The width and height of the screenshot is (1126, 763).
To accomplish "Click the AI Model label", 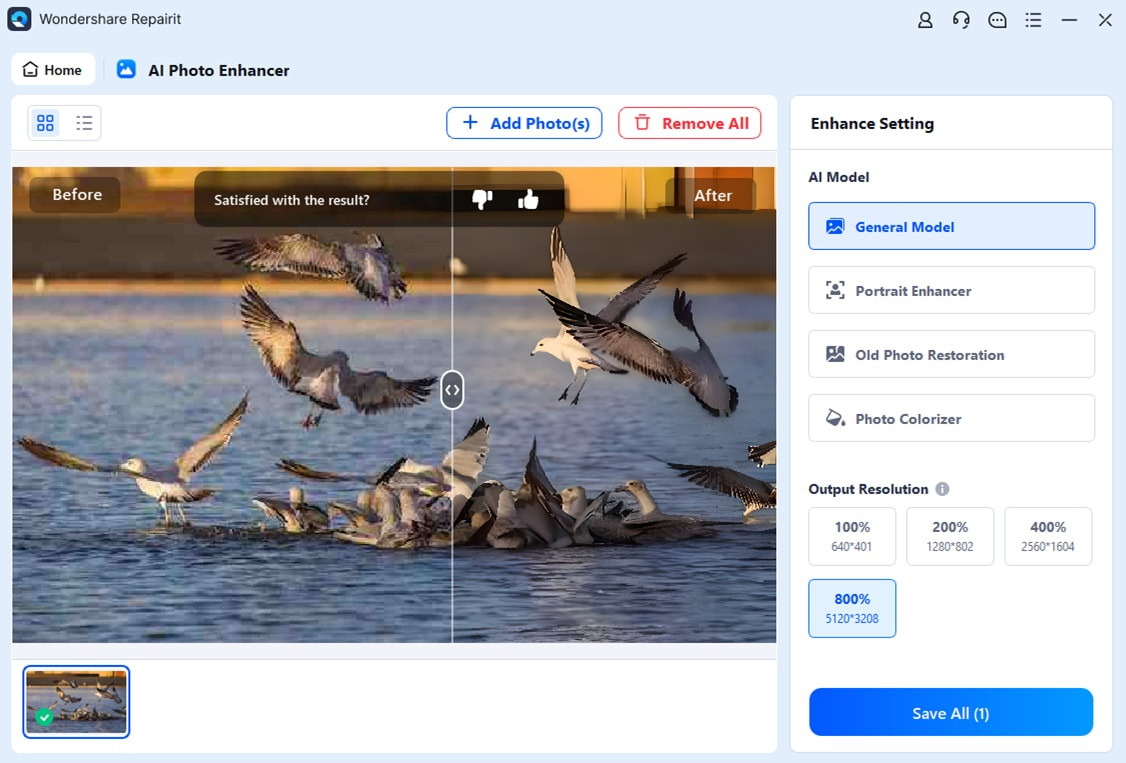I will [839, 177].
